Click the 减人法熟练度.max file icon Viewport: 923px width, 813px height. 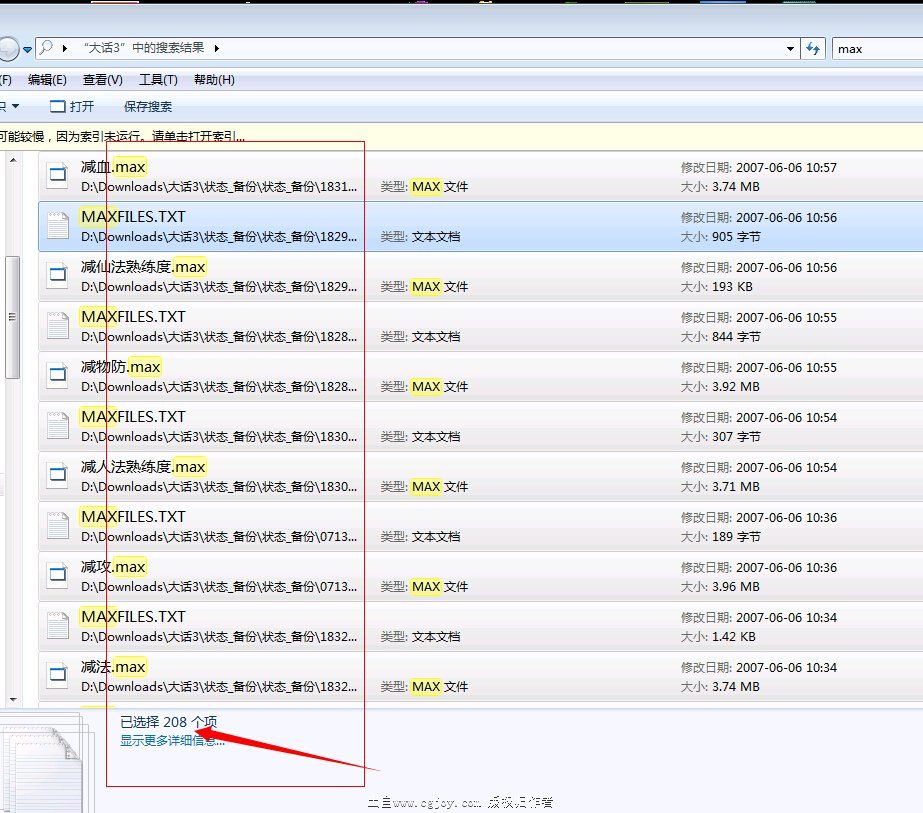[59, 476]
